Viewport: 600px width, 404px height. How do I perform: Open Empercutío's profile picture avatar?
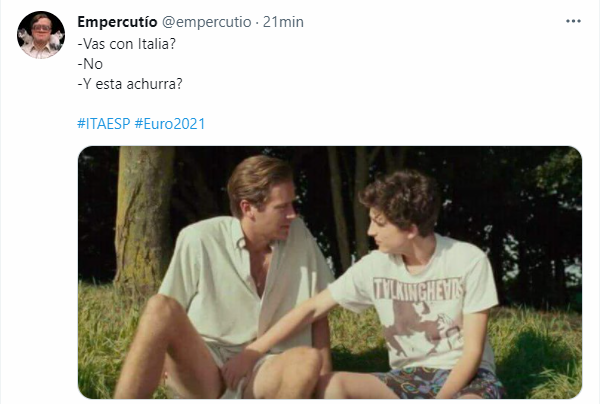click(x=41, y=34)
